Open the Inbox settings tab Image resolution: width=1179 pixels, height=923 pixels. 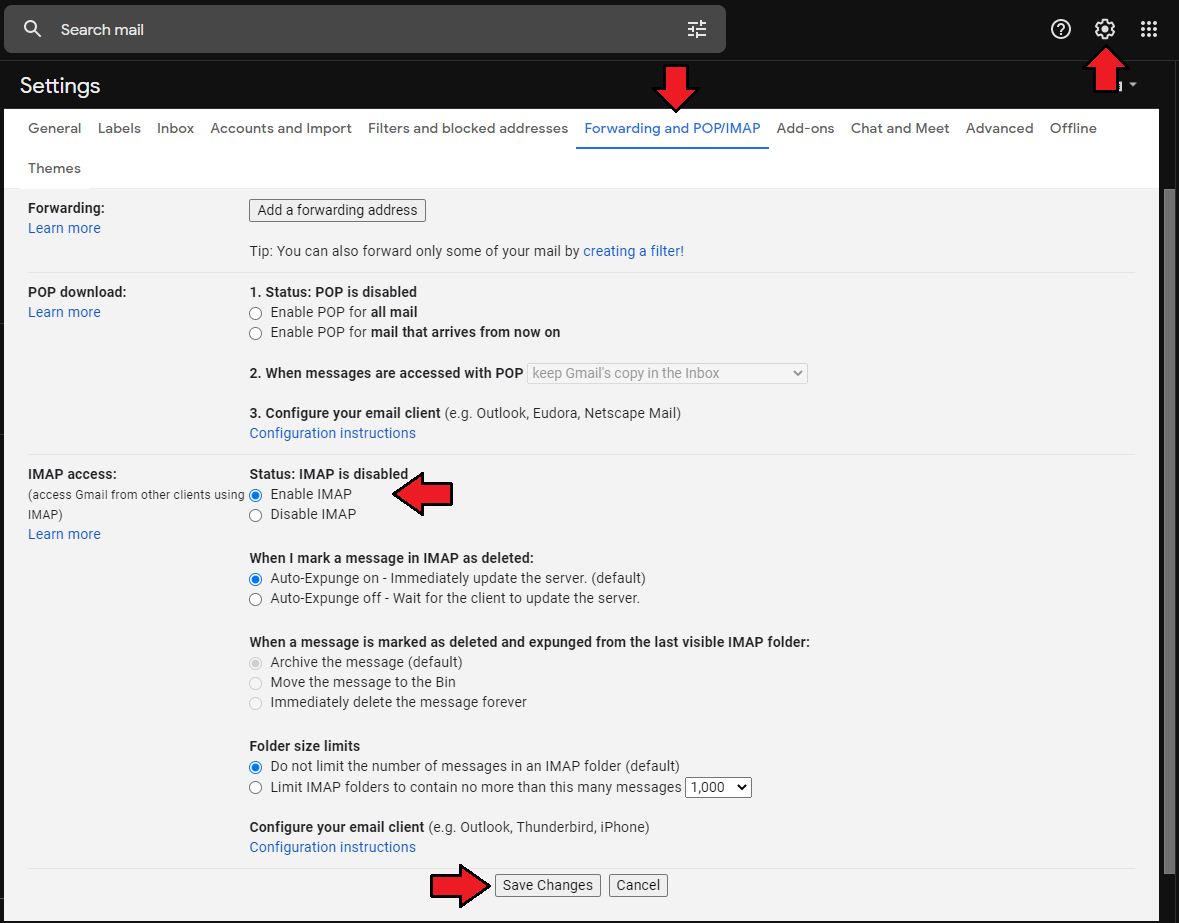click(x=175, y=129)
